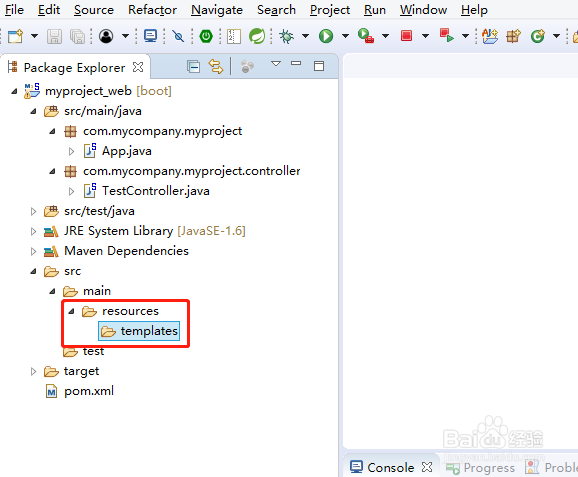Collapse the com.mycompany.myproject package
This screenshot has height=477, width=578.
click(x=52, y=131)
